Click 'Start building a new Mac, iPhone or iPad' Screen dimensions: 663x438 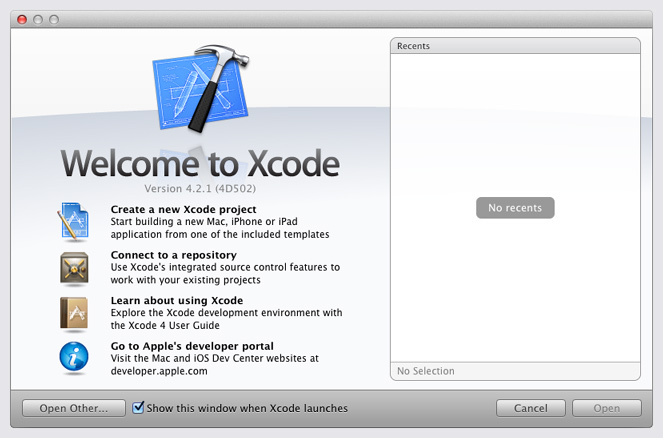(x=204, y=222)
